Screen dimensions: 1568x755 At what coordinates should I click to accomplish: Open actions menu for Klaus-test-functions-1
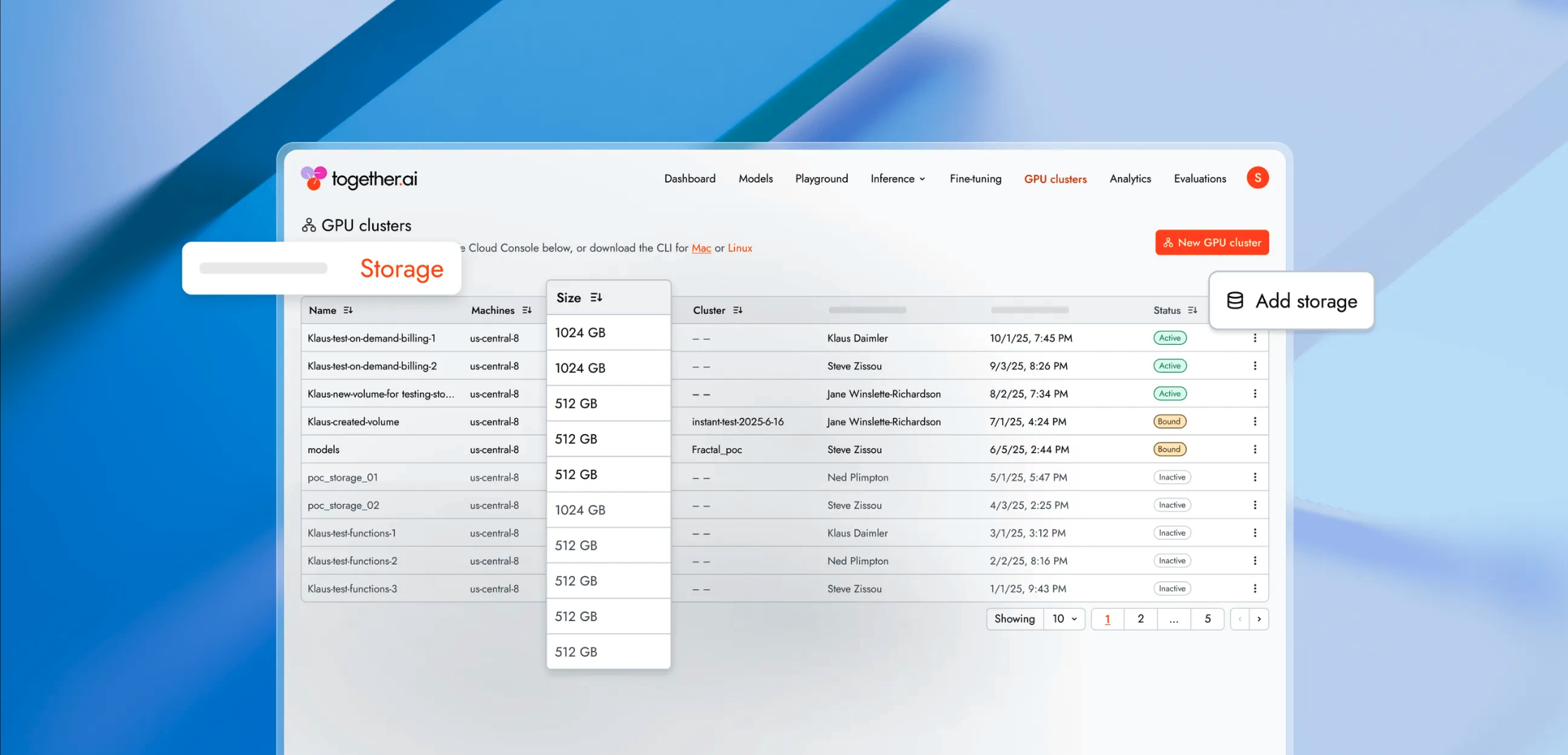(x=1255, y=533)
